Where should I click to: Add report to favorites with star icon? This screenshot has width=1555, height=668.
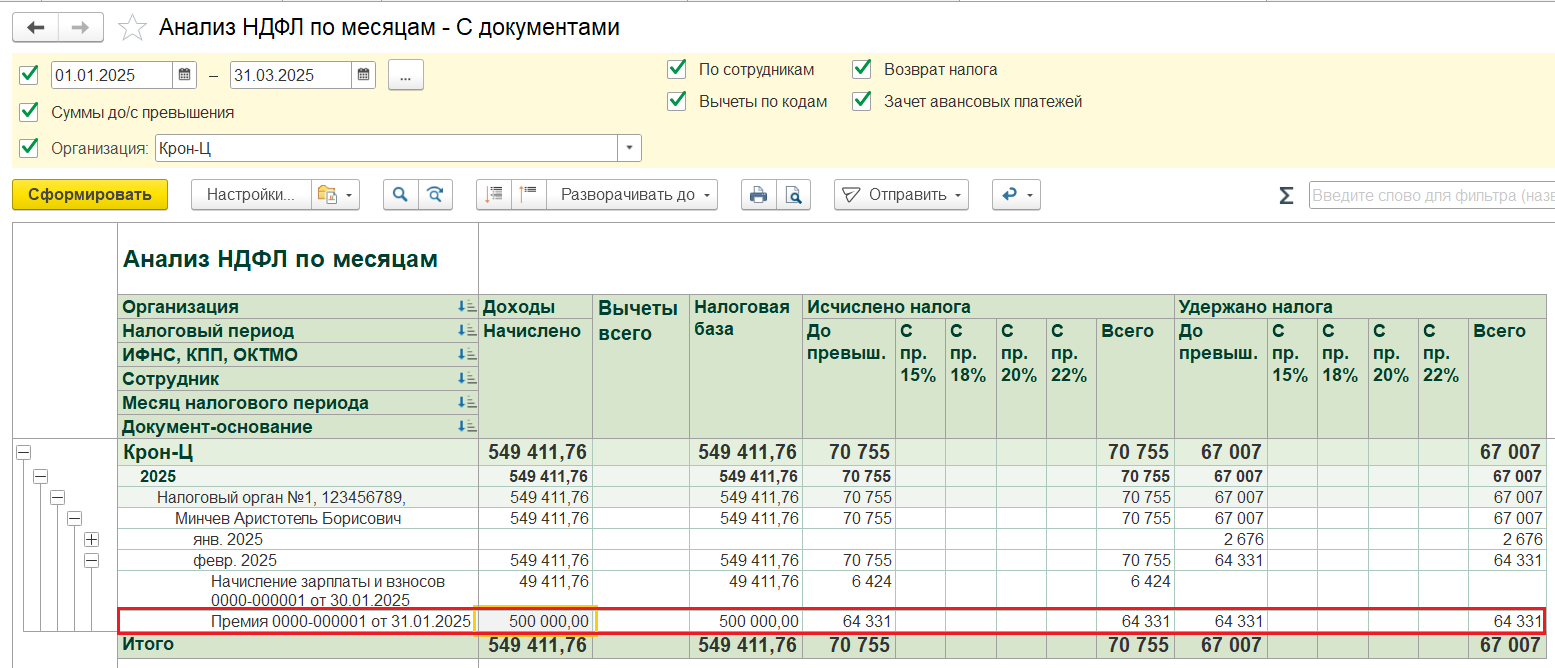132,28
